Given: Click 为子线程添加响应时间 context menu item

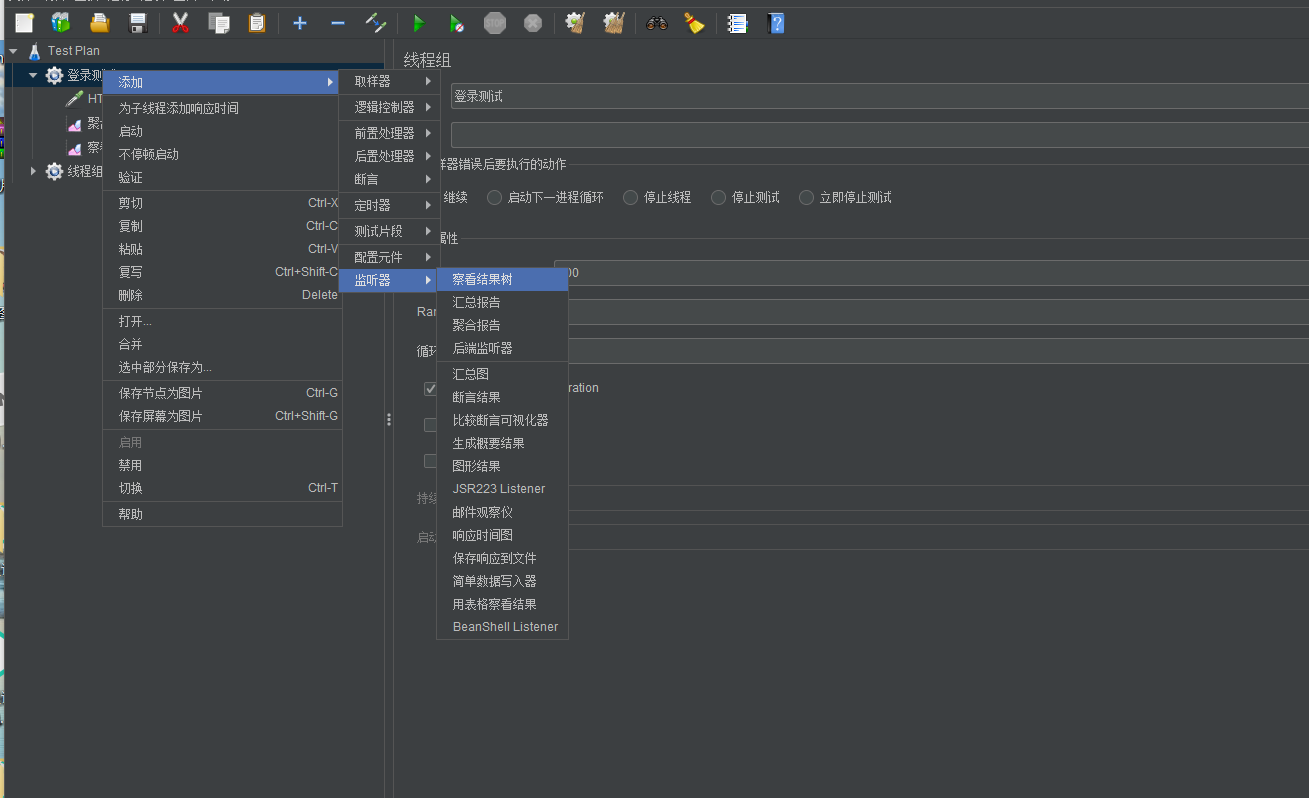Looking at the screenshot, I should [x=223, y=108].
